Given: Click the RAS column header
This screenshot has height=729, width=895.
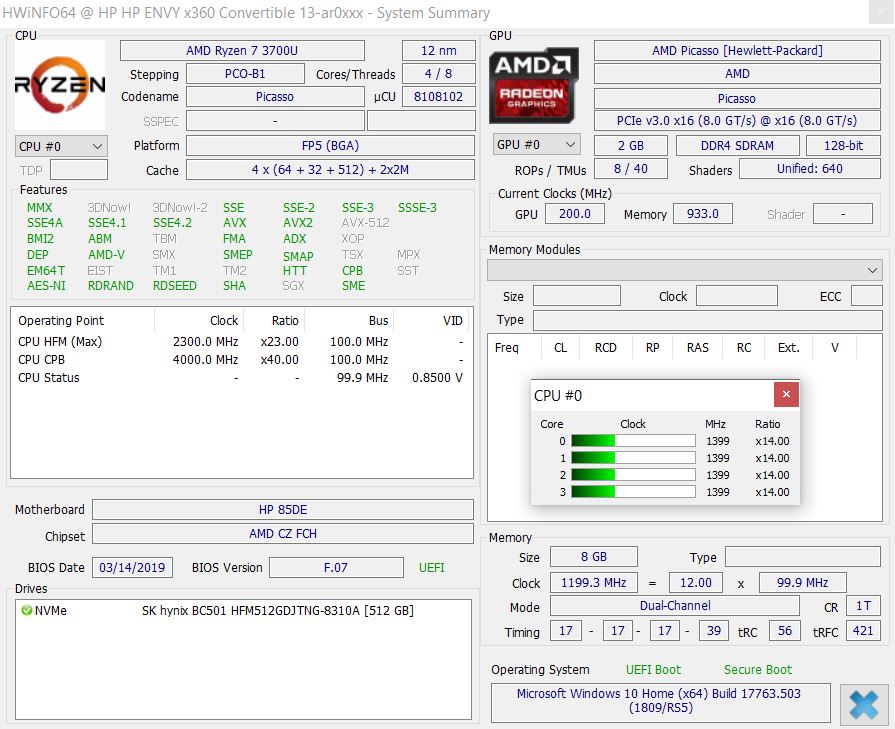Looking at the screenshot, I should [x=698, y=347].
